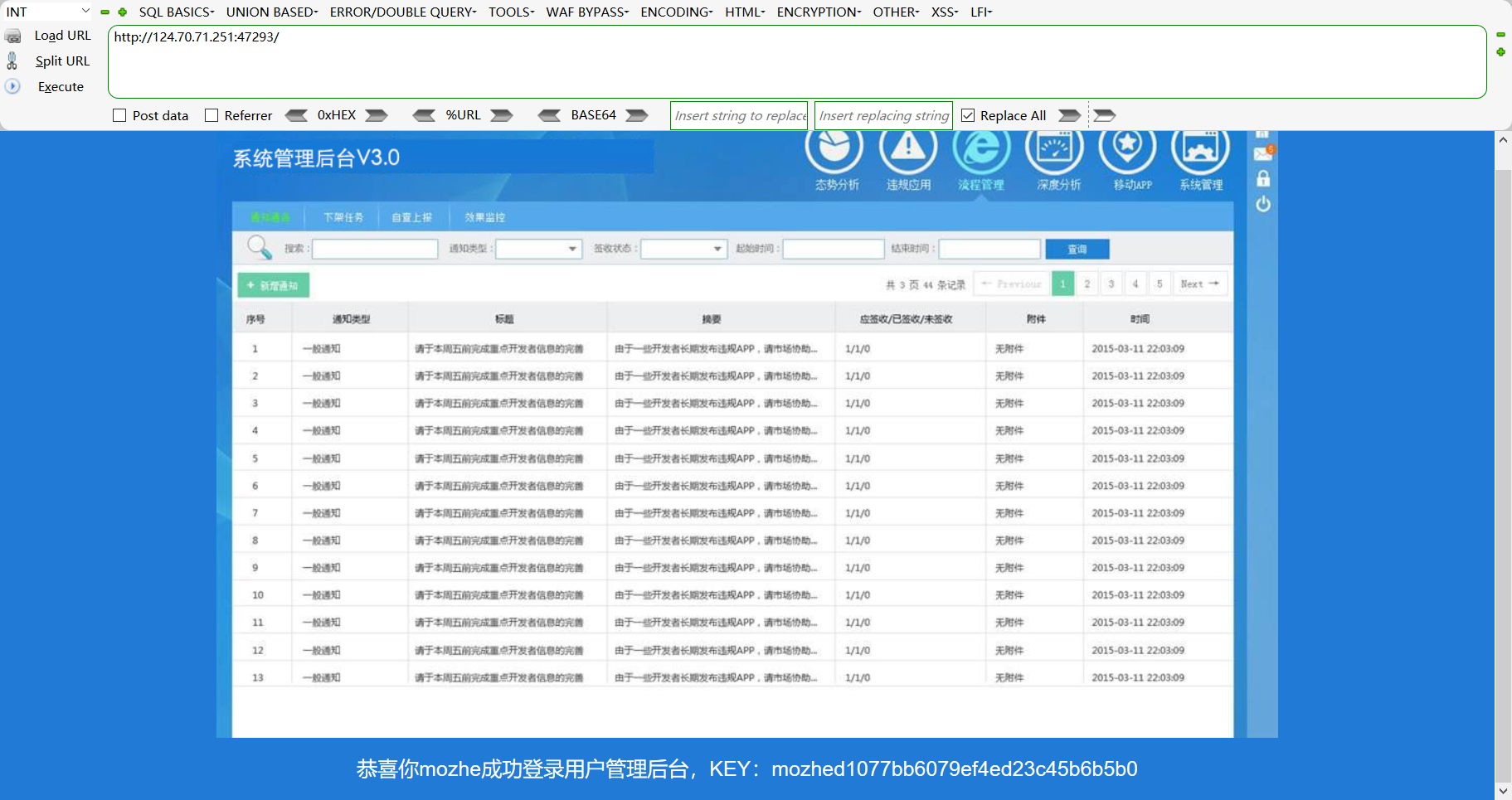Click the 0xHEX encode right arrow

[377, 115]
